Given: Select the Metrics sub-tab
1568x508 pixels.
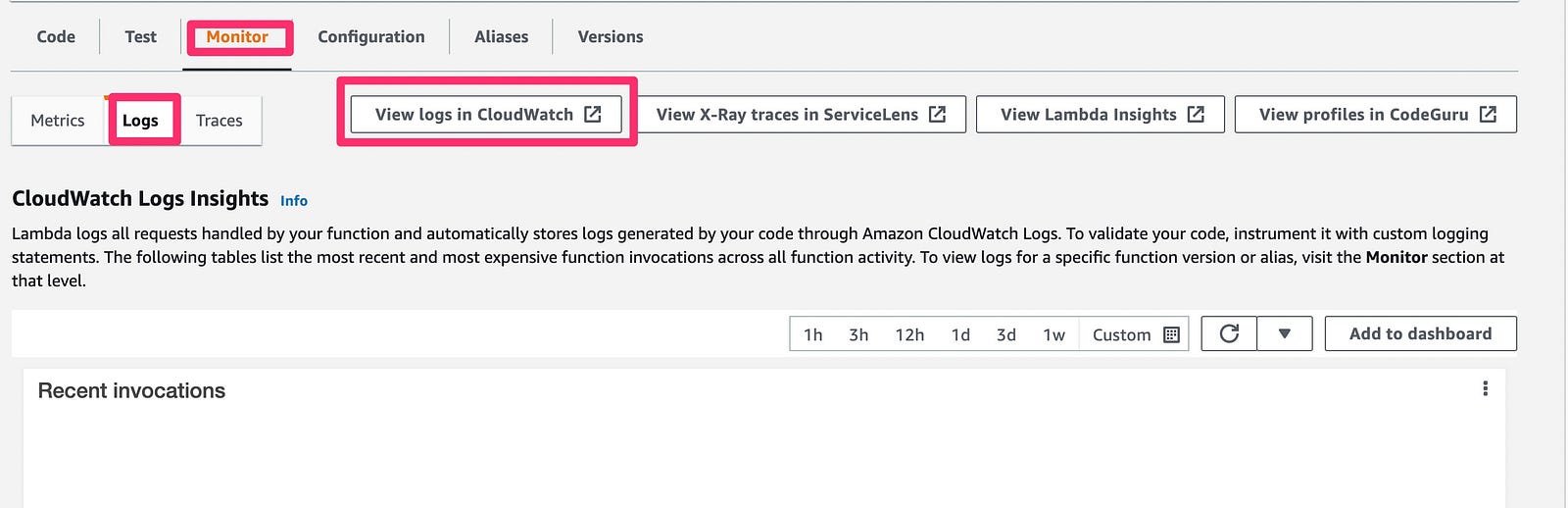Looking at the screenshot, I should click(x=58, y=120).
